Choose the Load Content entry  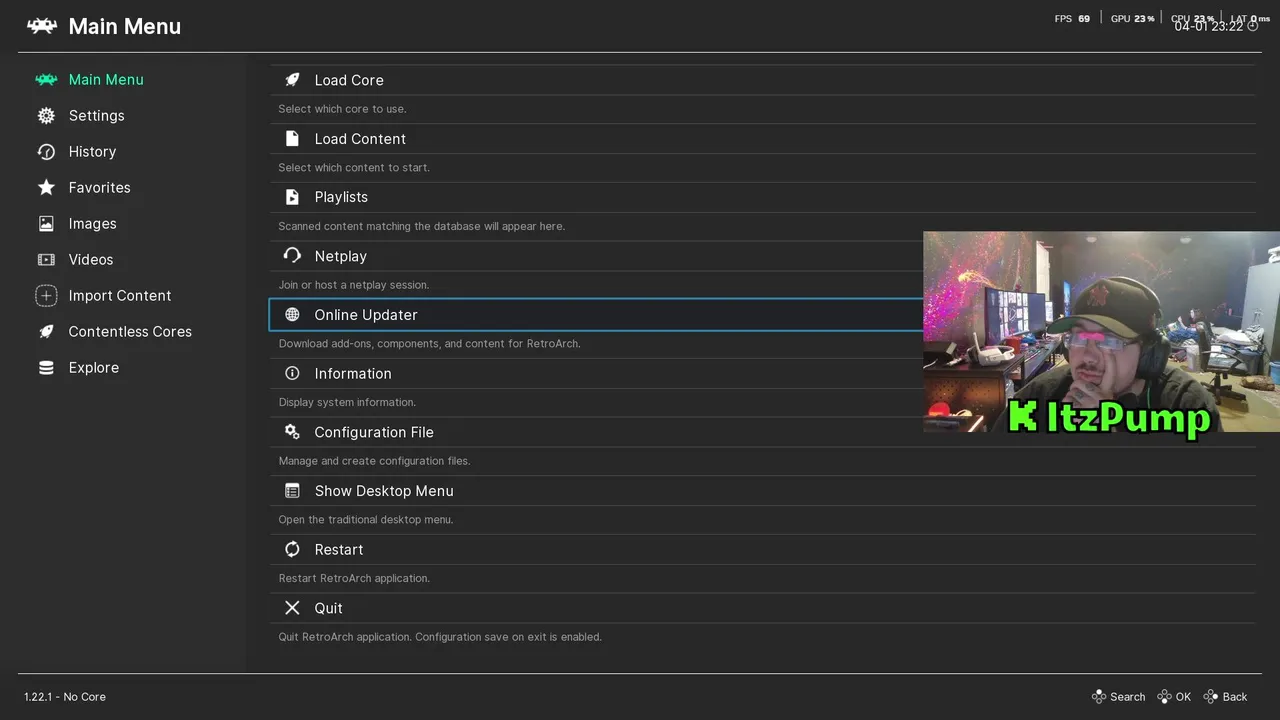[x=762, y=139]
